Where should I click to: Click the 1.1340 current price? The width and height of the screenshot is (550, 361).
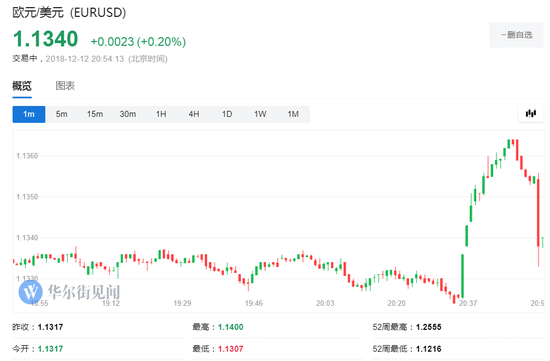pos(46,39)
